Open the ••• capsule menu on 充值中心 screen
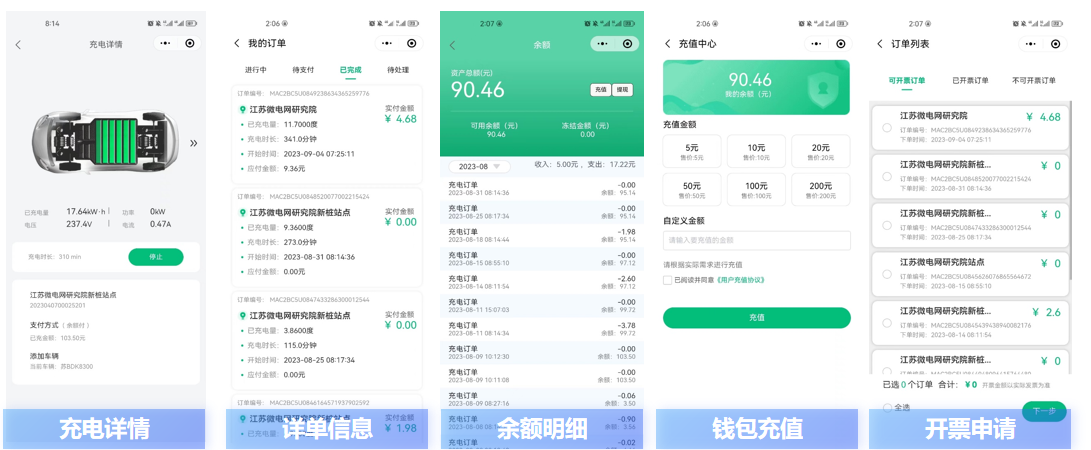The image size is (1091, 450). (815, 43)
